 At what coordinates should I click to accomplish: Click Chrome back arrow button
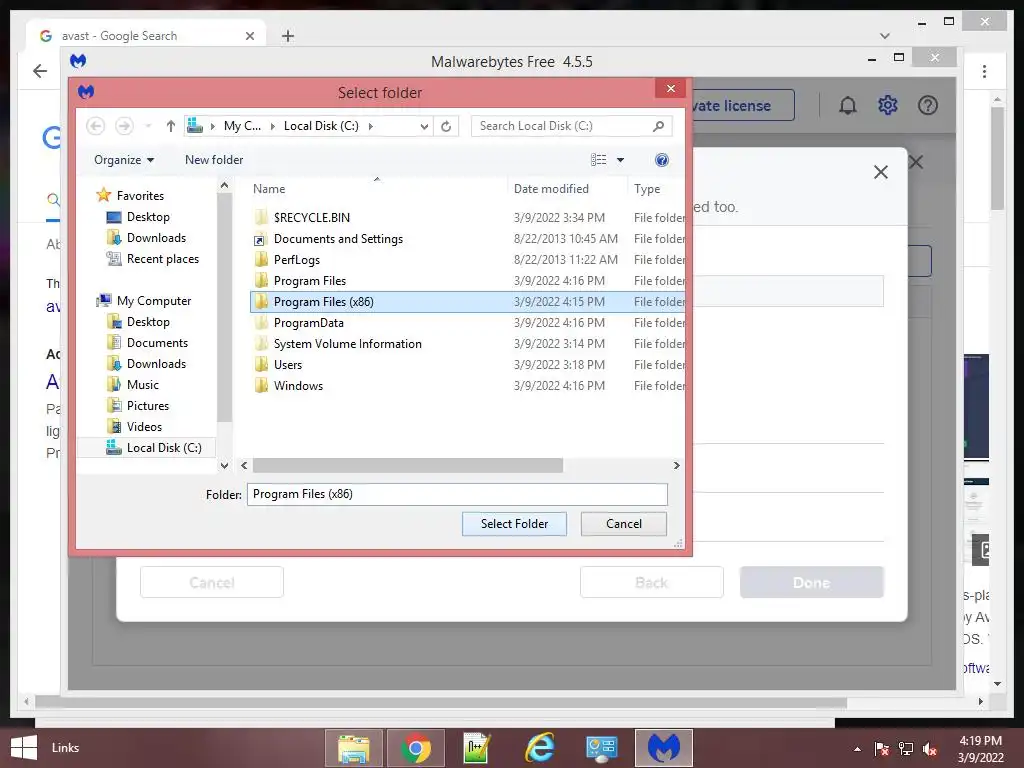pos(40,71)
